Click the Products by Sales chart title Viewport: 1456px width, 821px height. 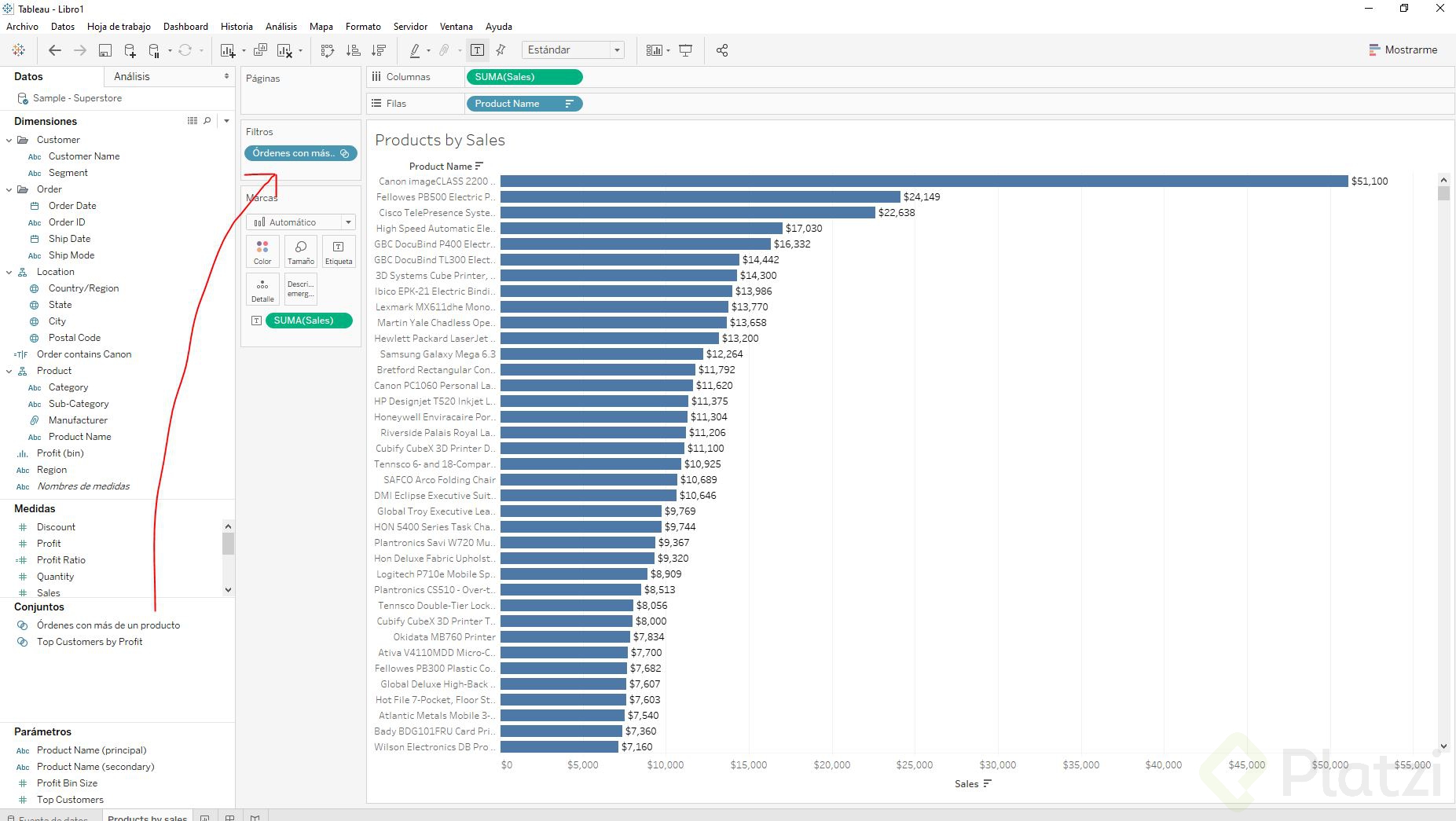point(440,140)
